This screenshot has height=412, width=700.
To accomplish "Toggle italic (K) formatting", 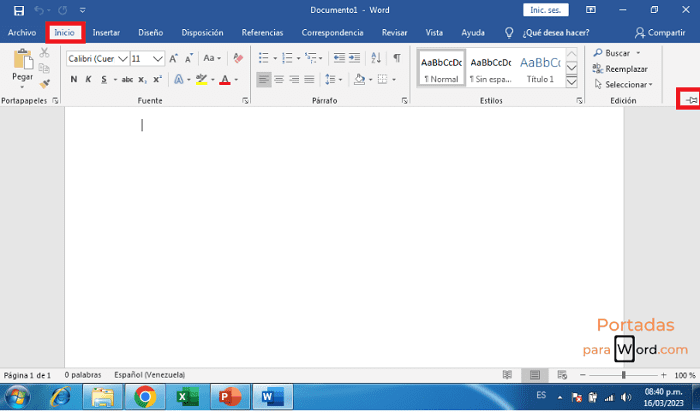I will tap(90, 79).
